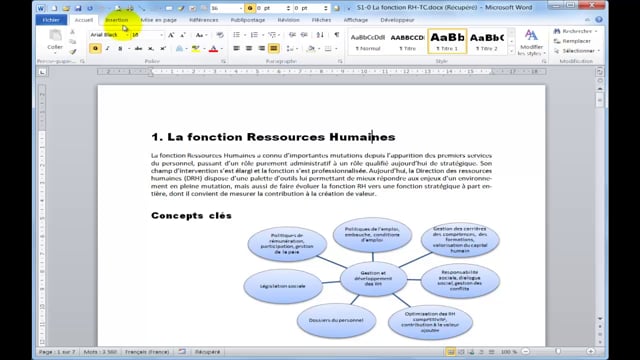Screen dimensions: 640x360
Task: Click the grow font size icon
Action: point(171,35)
